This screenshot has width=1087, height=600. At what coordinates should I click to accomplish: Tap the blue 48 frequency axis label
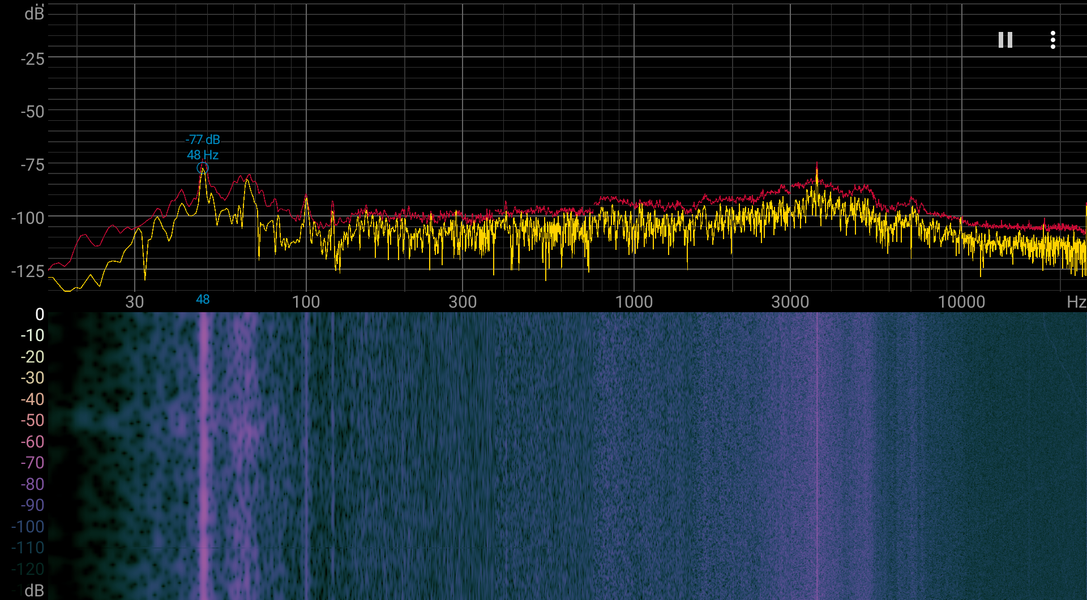202,300
